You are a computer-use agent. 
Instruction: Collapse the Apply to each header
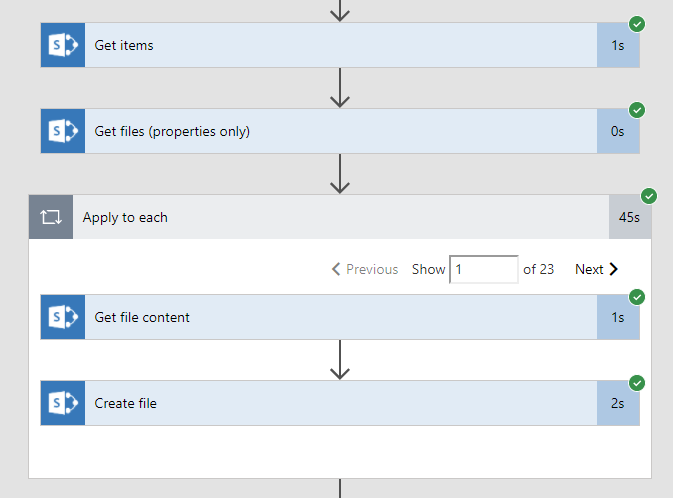click(x=340, y=217)
